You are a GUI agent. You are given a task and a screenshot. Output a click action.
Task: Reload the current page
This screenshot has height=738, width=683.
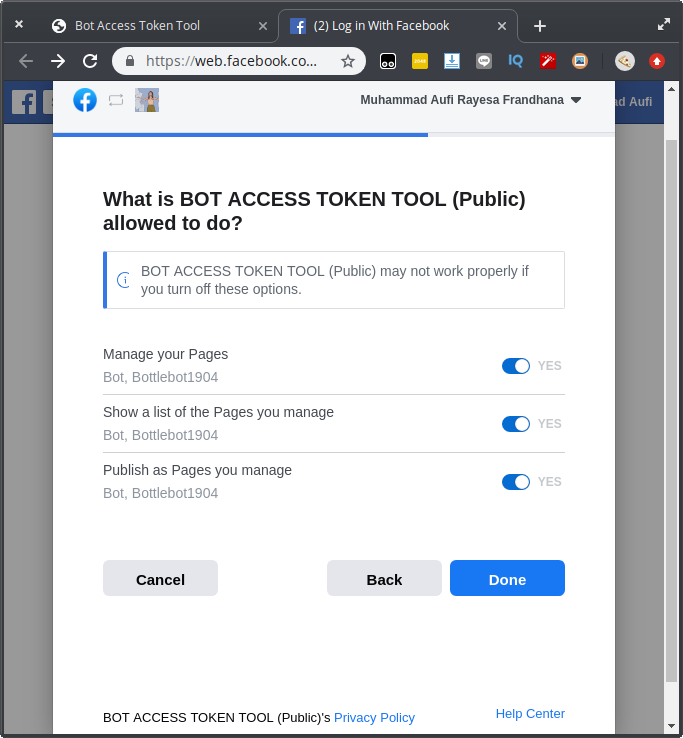pyautogui.click(x=90, y=61)
